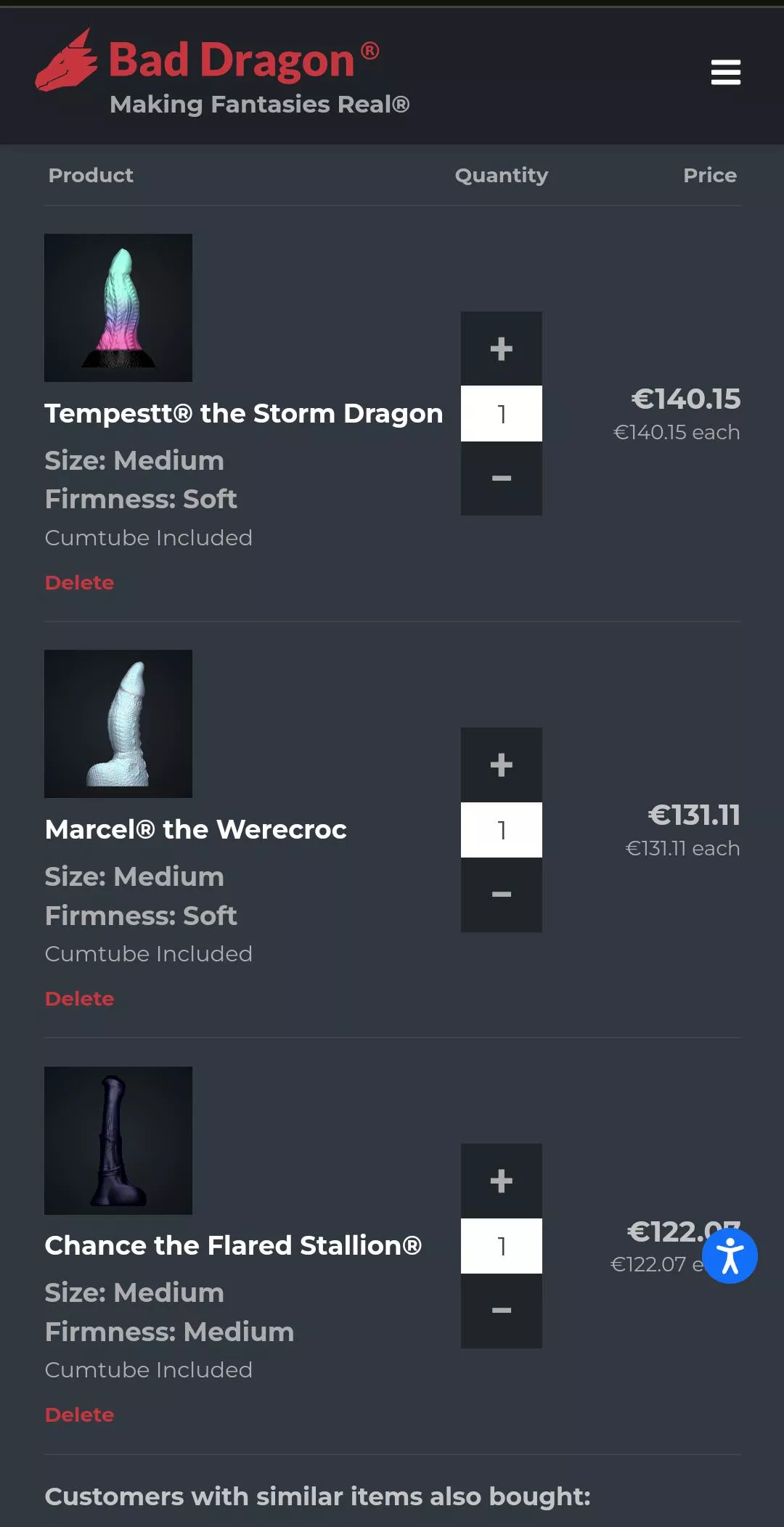This screenshot has width=784, height=1527.
Task: Click the Tempestt product thumbnail image
Action: [118, 308]
